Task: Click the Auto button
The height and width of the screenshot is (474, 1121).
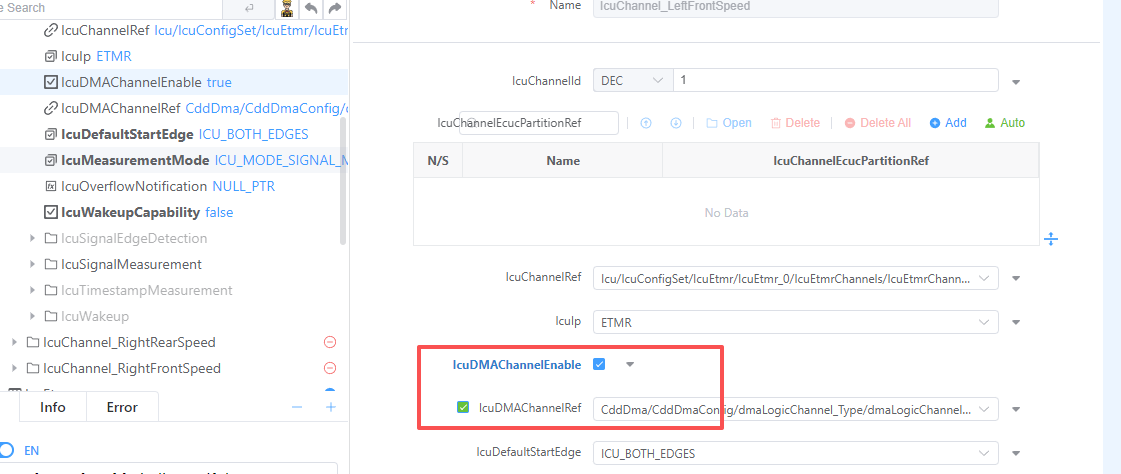Action: point(1005,123)
